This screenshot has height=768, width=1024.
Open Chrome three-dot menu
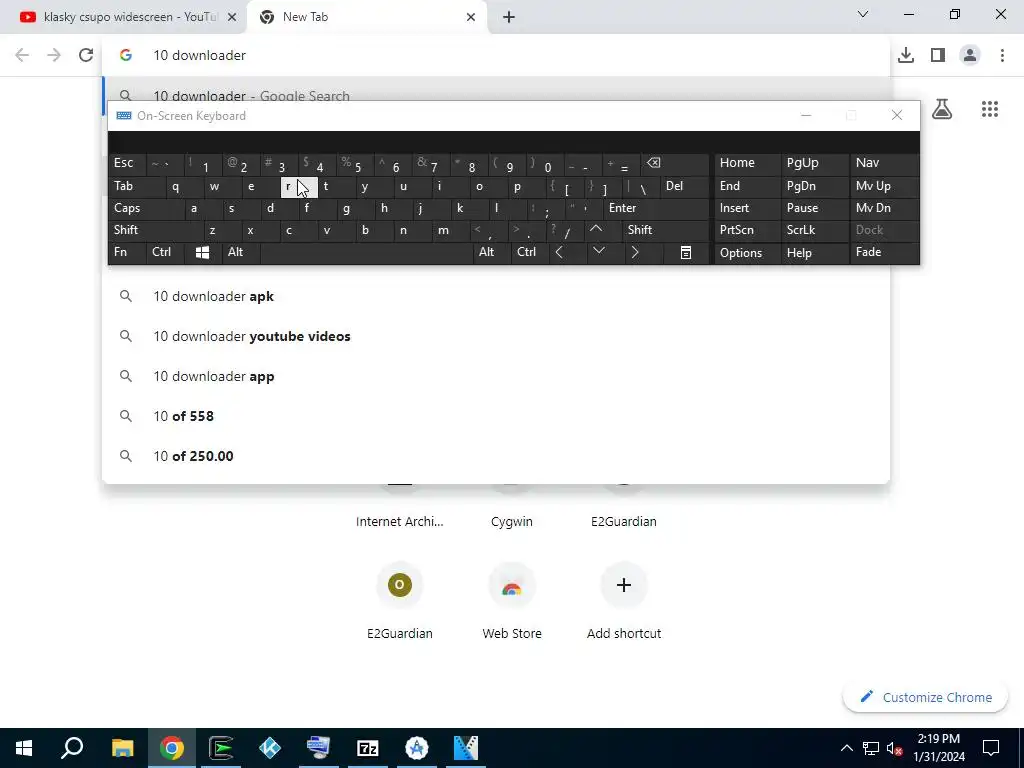point(1002,55)
